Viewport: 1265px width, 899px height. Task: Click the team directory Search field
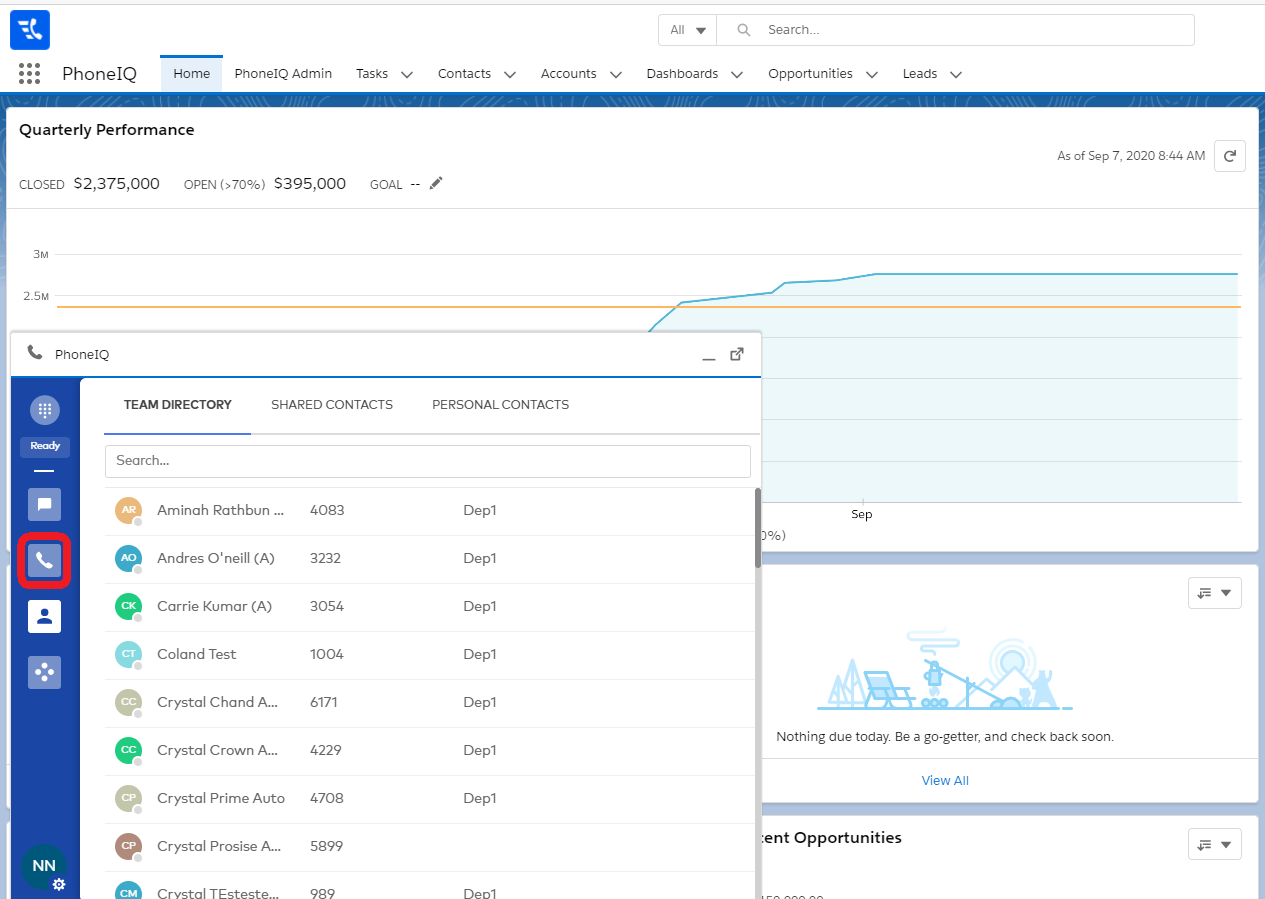[x=427, y=461]
